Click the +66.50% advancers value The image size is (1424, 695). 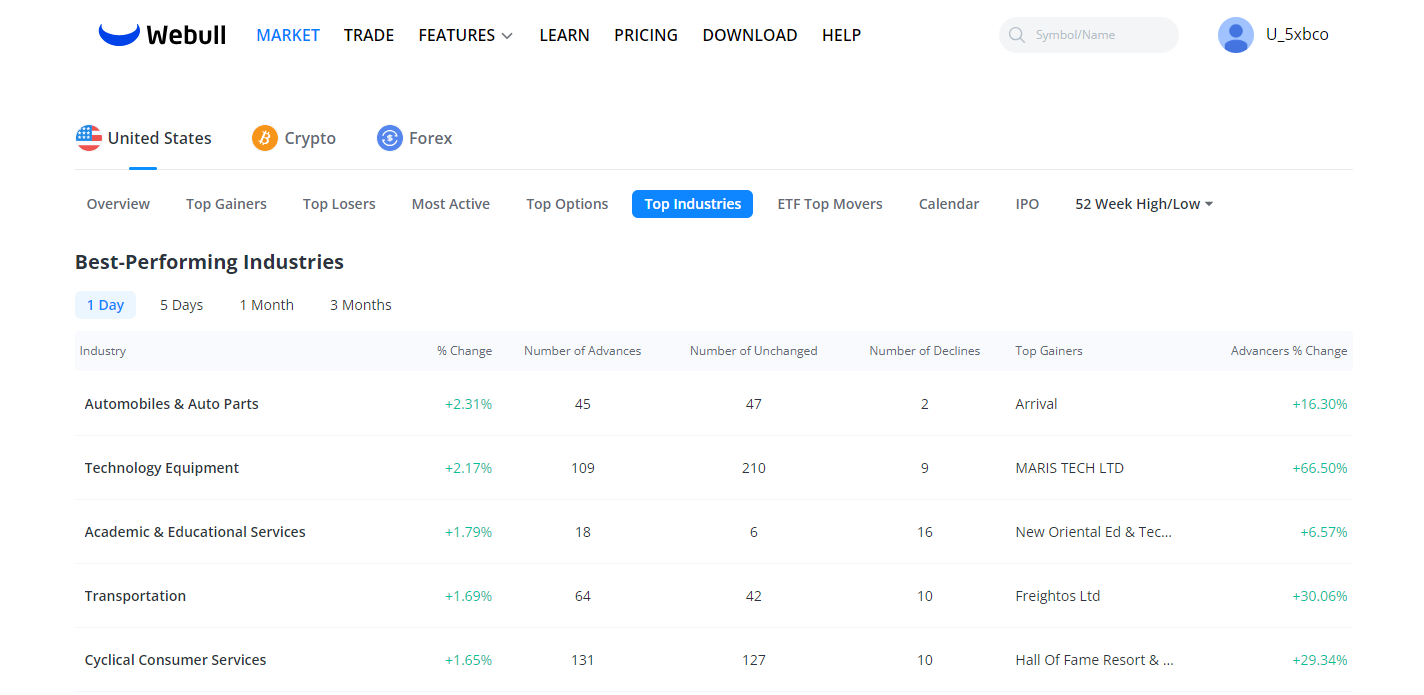coord(1320,468)
